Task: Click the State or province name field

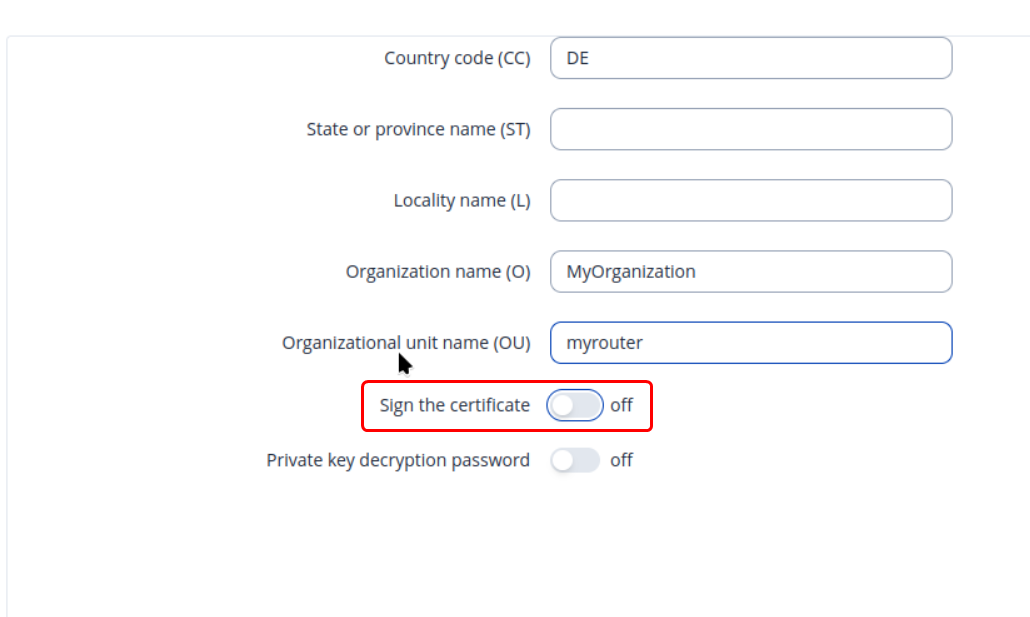Action: (x=750, y=129)
